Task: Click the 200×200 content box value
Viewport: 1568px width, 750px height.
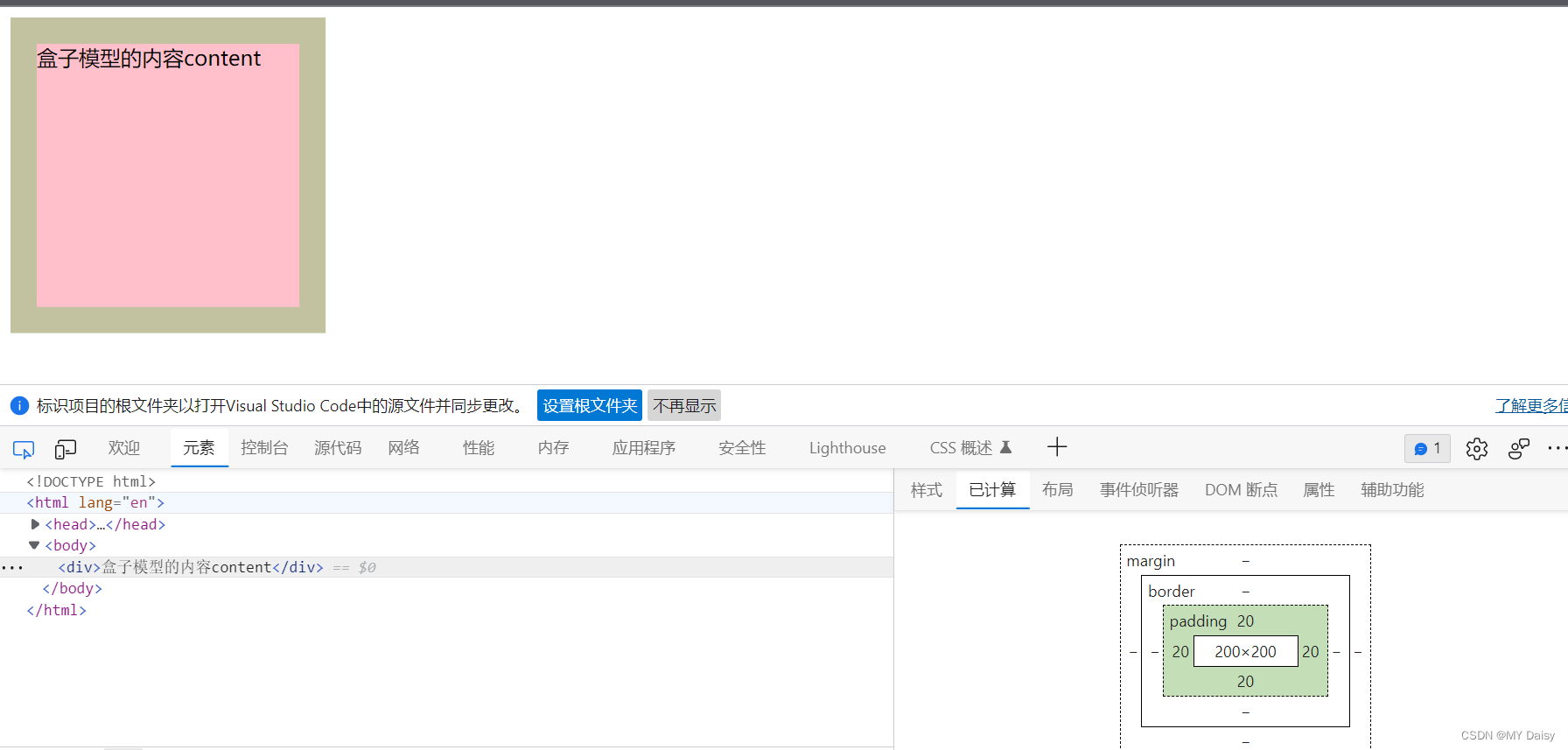Action: pyautogui.click(x=1245, y=652)
